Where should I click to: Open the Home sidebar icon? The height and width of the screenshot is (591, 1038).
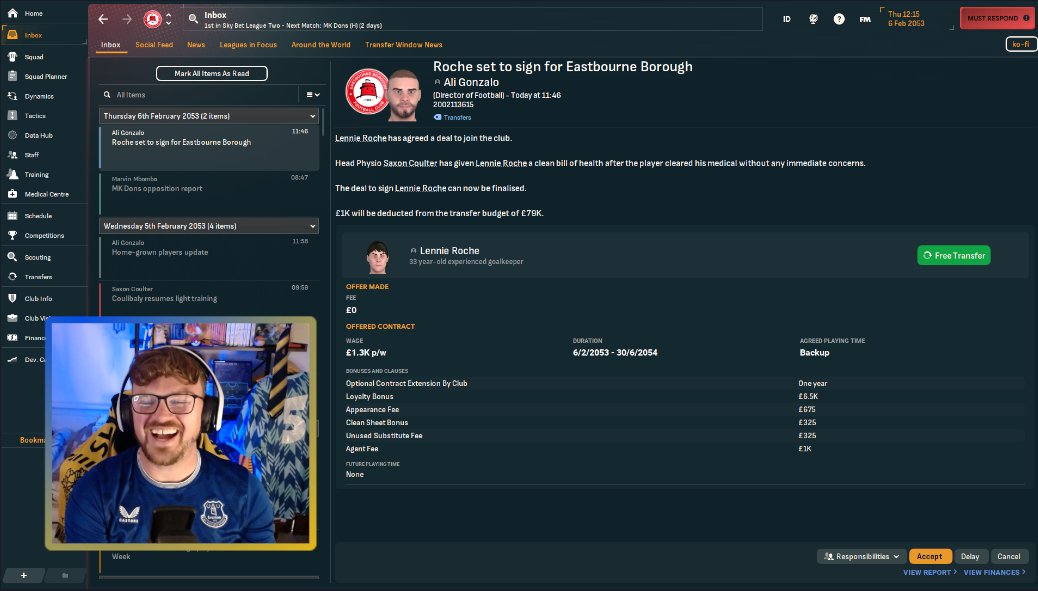pos(13,13)
